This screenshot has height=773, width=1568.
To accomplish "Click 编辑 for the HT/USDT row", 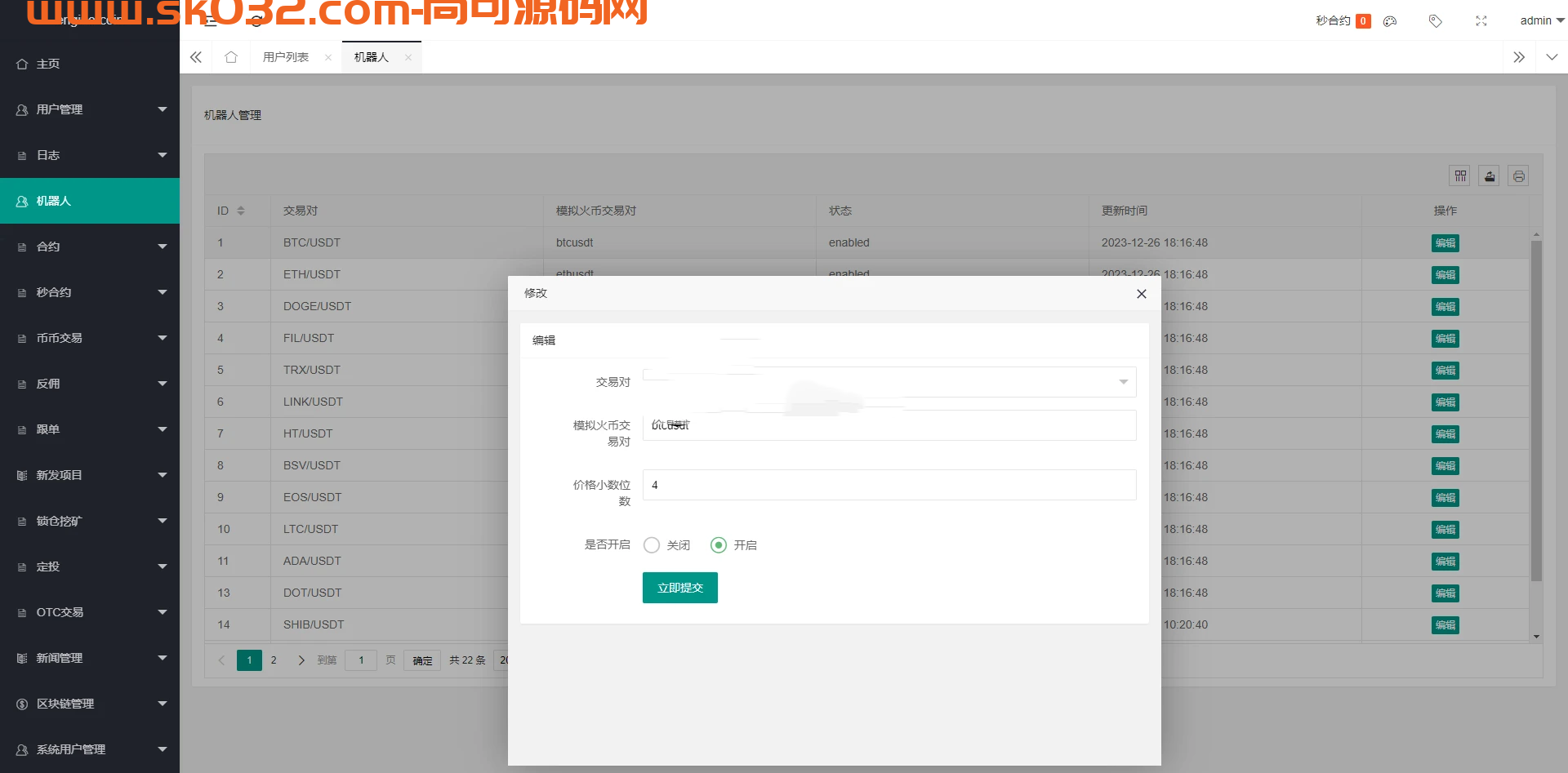I will pos(1445,434).
